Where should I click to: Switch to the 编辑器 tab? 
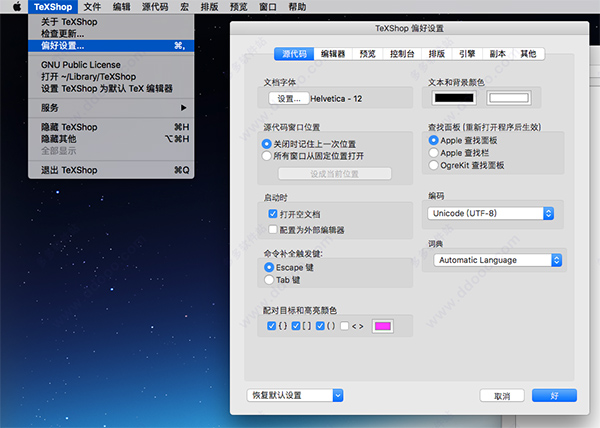point(333,54)
